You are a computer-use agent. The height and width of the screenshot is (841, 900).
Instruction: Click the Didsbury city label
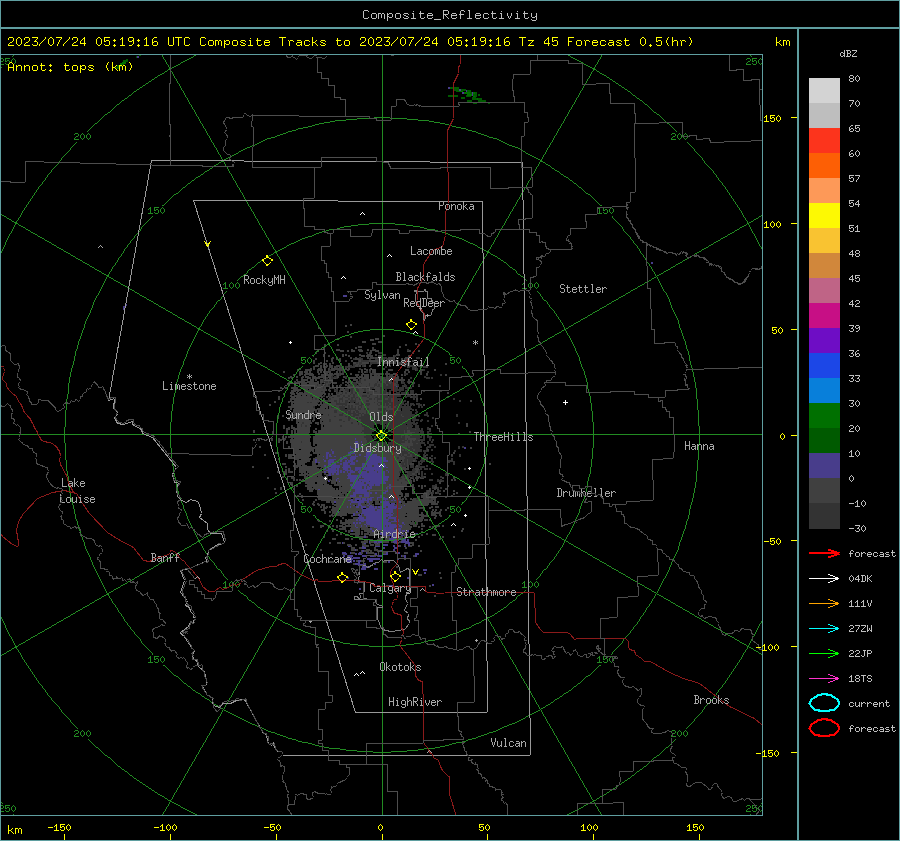point(377,448)
